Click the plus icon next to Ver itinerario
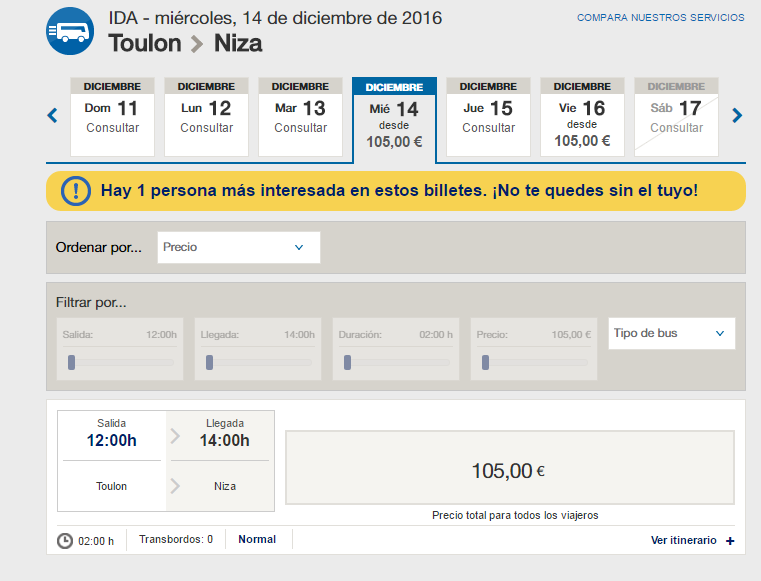Image resolution: width=761 pixels, height=581 pixels. 730,540
